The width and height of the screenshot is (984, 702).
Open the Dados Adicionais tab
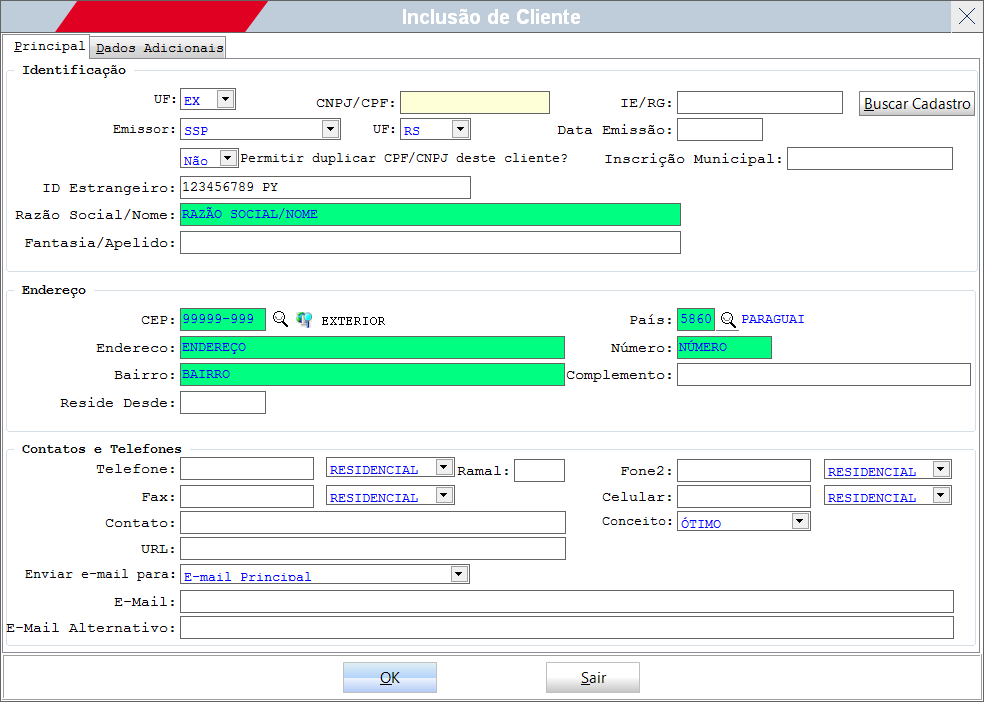(x=159, y=48)
